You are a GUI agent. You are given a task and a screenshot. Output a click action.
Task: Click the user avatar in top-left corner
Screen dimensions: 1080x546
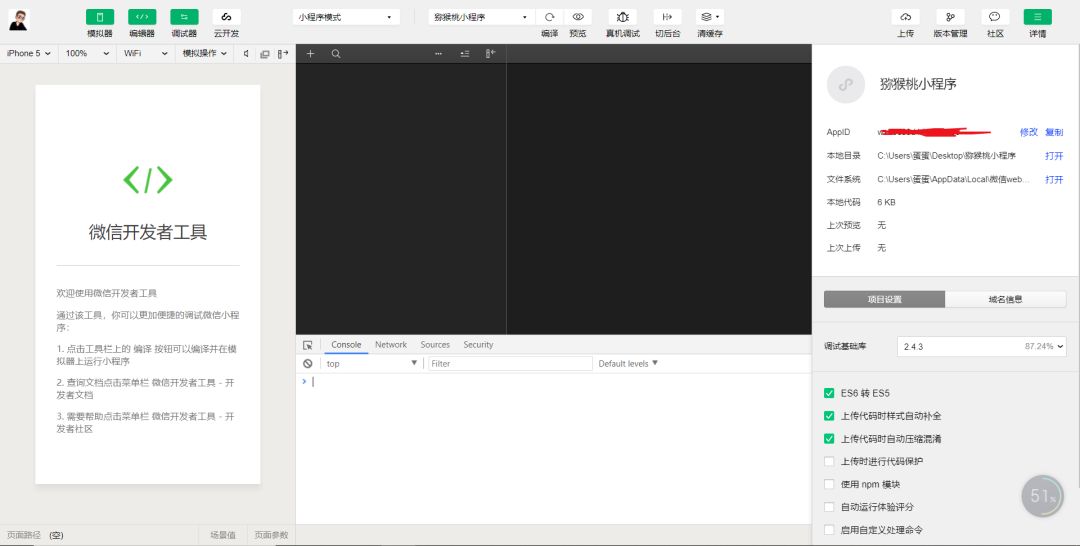18,20
